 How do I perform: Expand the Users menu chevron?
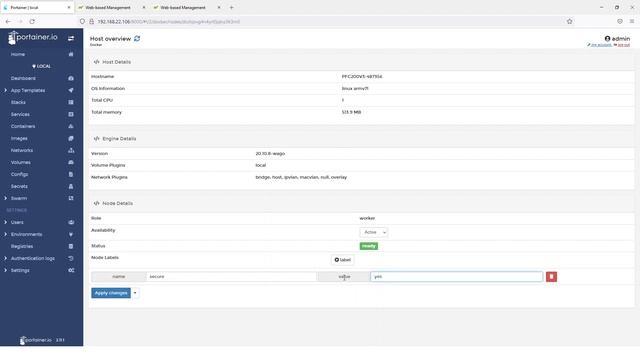(x=5, y=222)
